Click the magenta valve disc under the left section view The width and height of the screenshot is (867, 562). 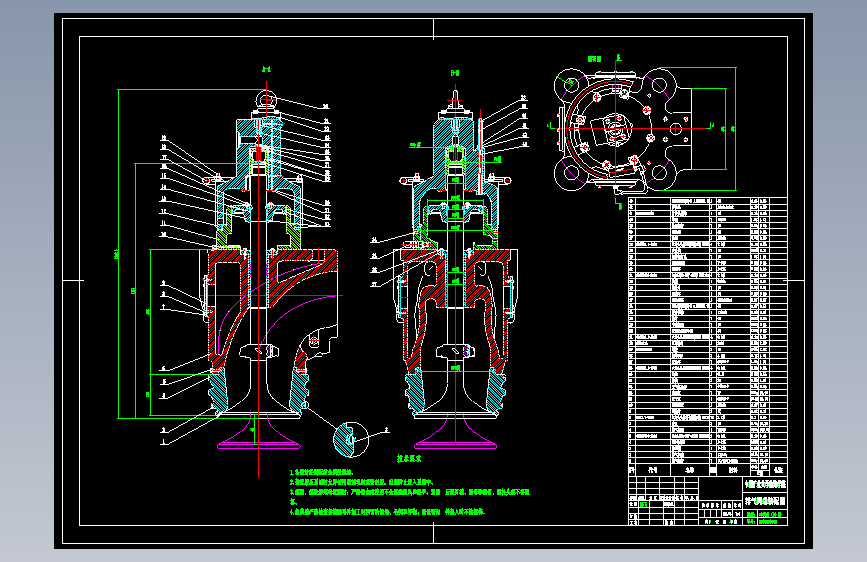[259, 431]
